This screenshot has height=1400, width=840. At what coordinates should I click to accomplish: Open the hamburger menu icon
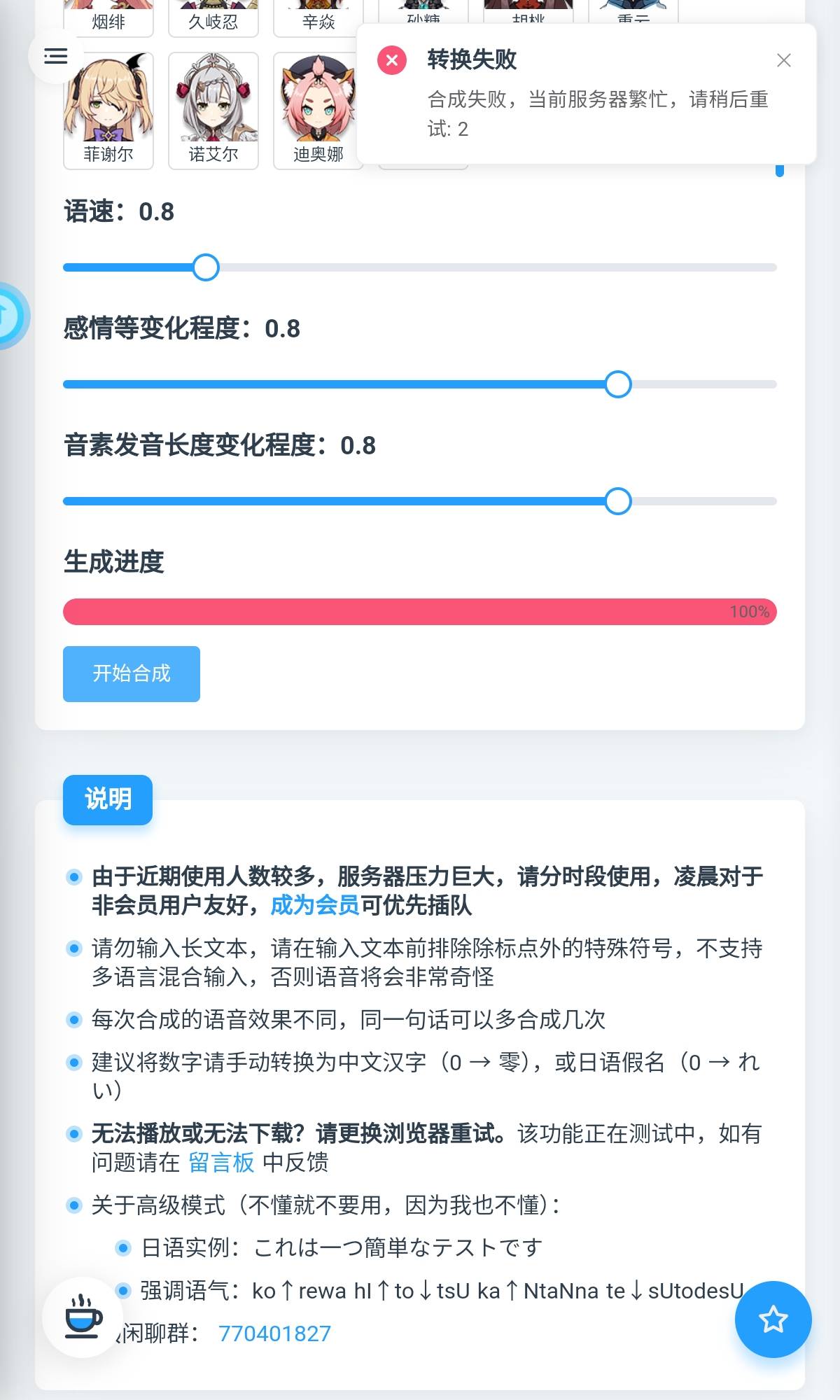[x=55, y=56]
